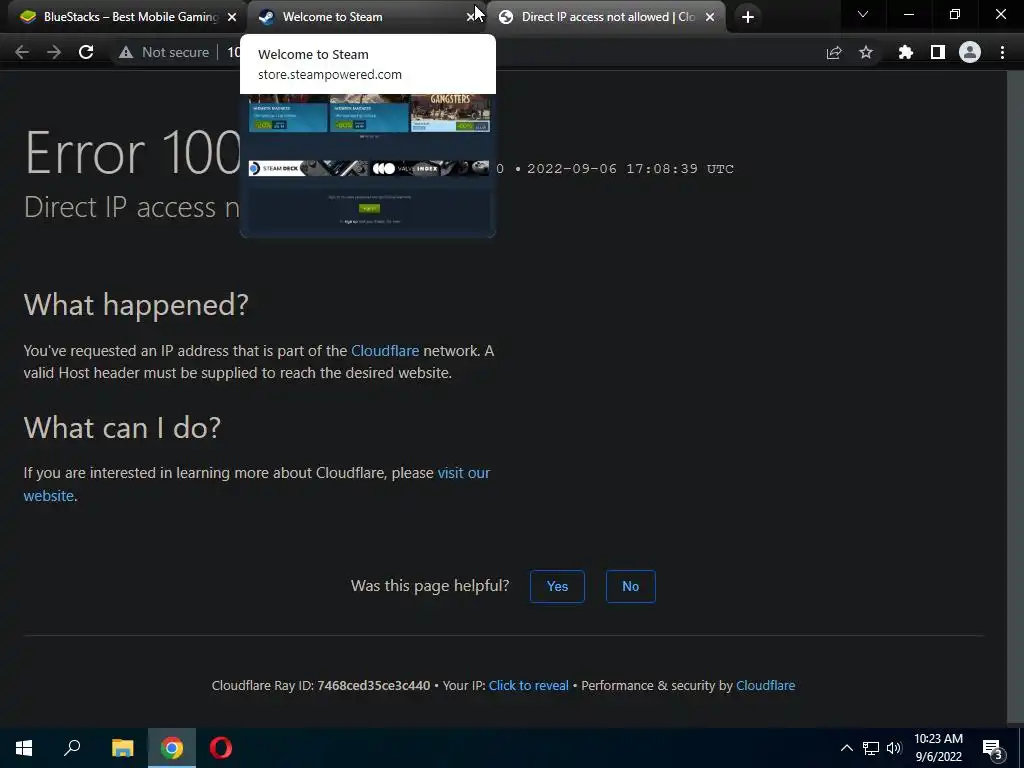Screen dimensions: 1024x768
Task: Reload the current page
Action: point(86,52)
